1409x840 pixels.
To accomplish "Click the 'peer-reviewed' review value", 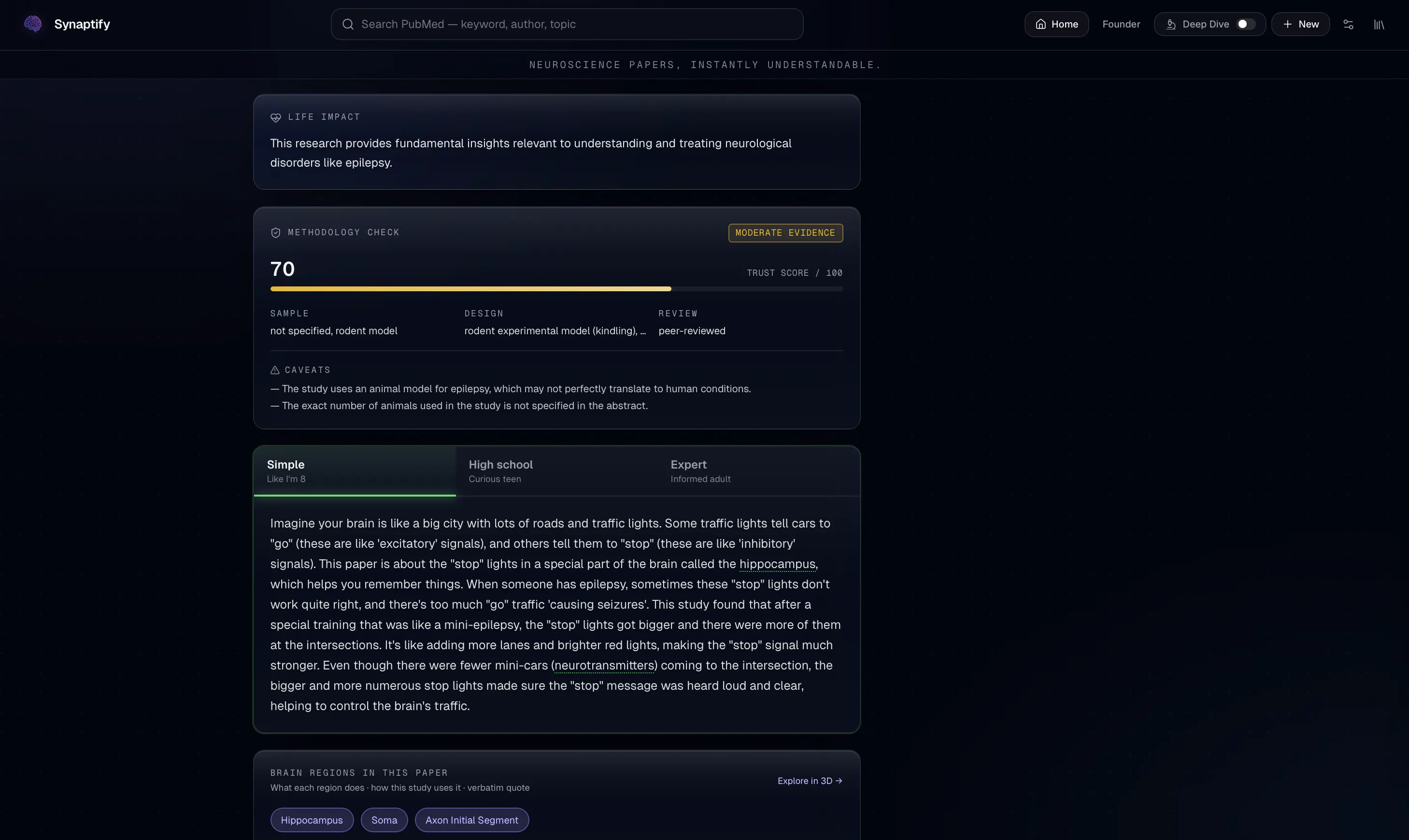I will click(692, 331).
